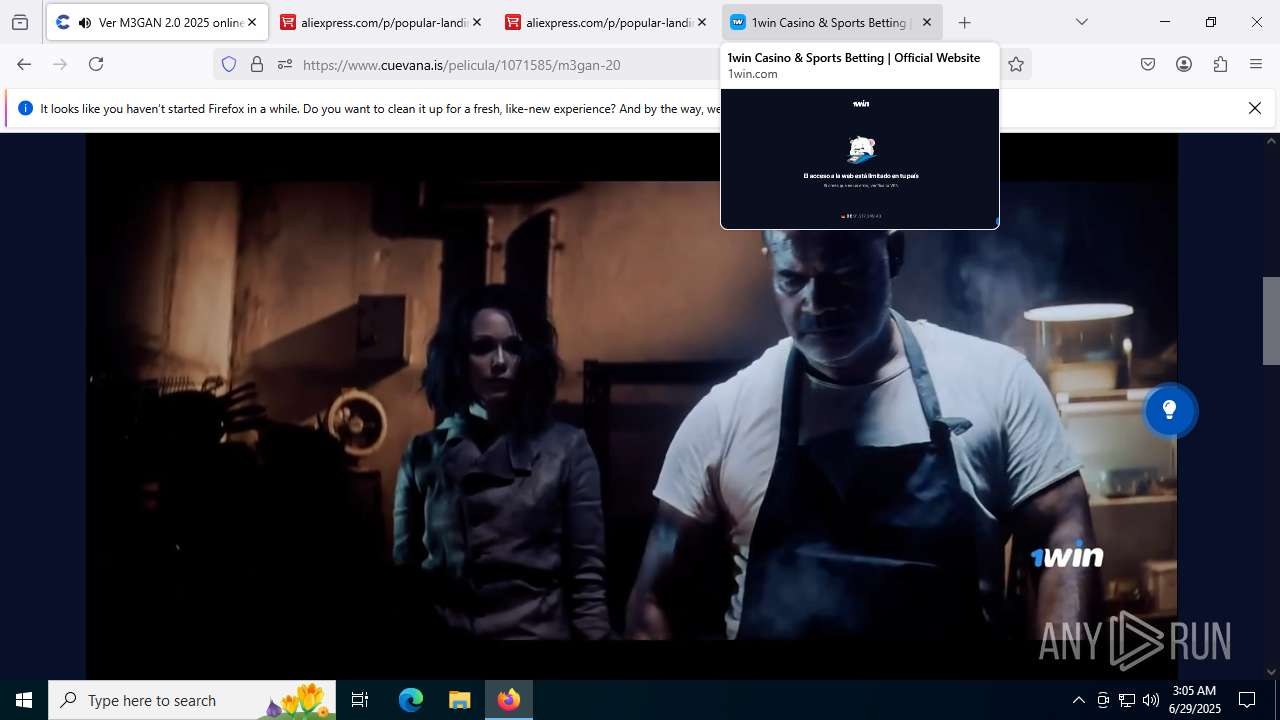
Task: Close the 1win Casino tab
Action: click(x=927, y=22)
